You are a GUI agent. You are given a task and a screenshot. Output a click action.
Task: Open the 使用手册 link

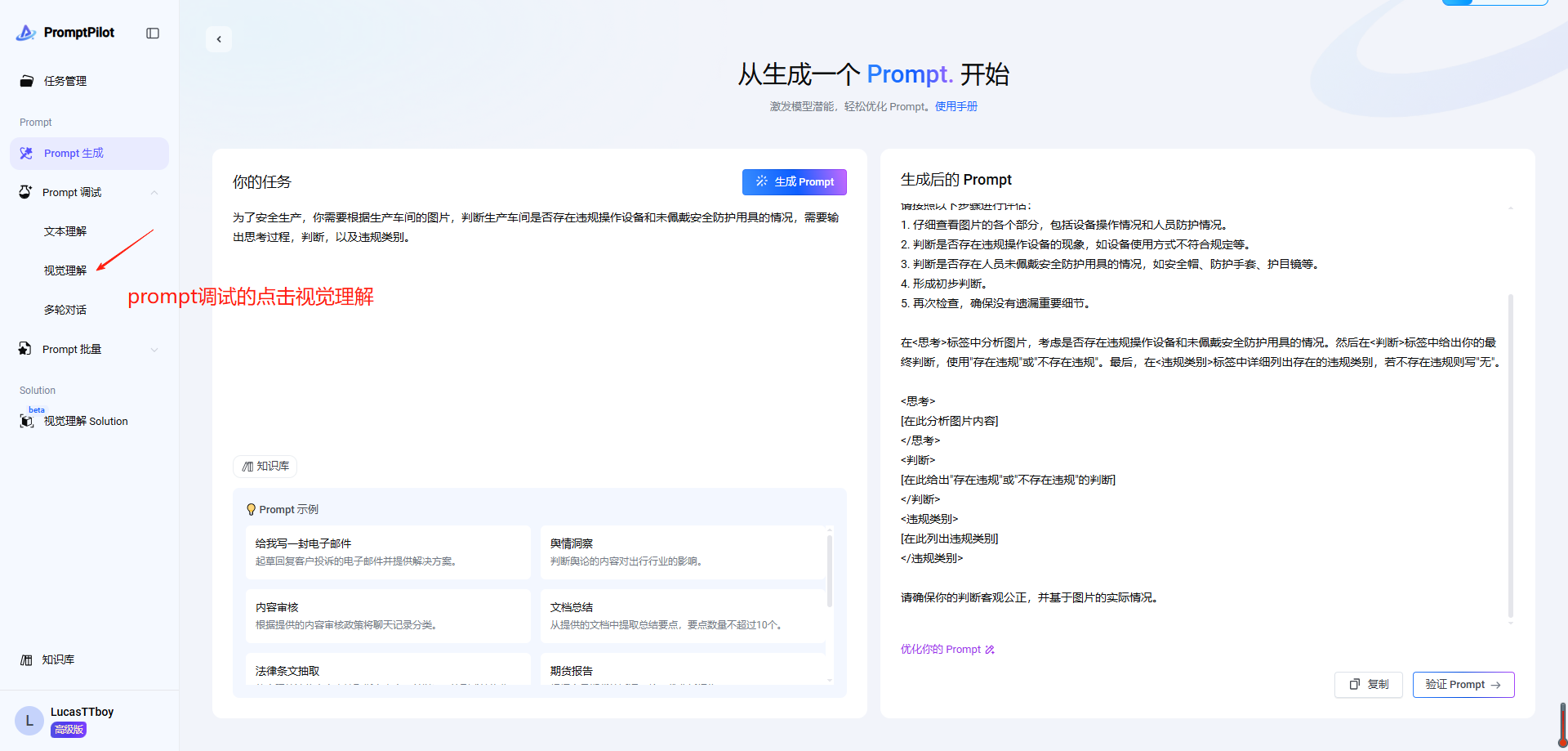955,107
